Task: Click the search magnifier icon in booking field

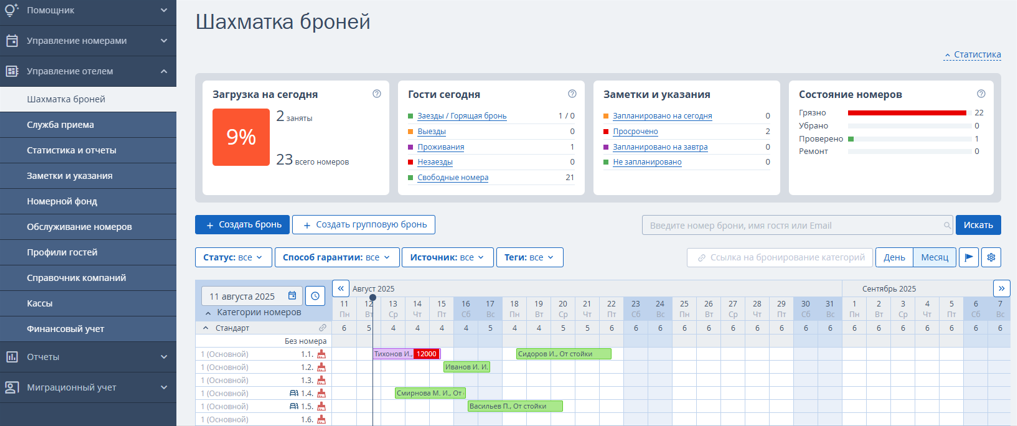Action: pyautogui.click(x=947, y=226)
